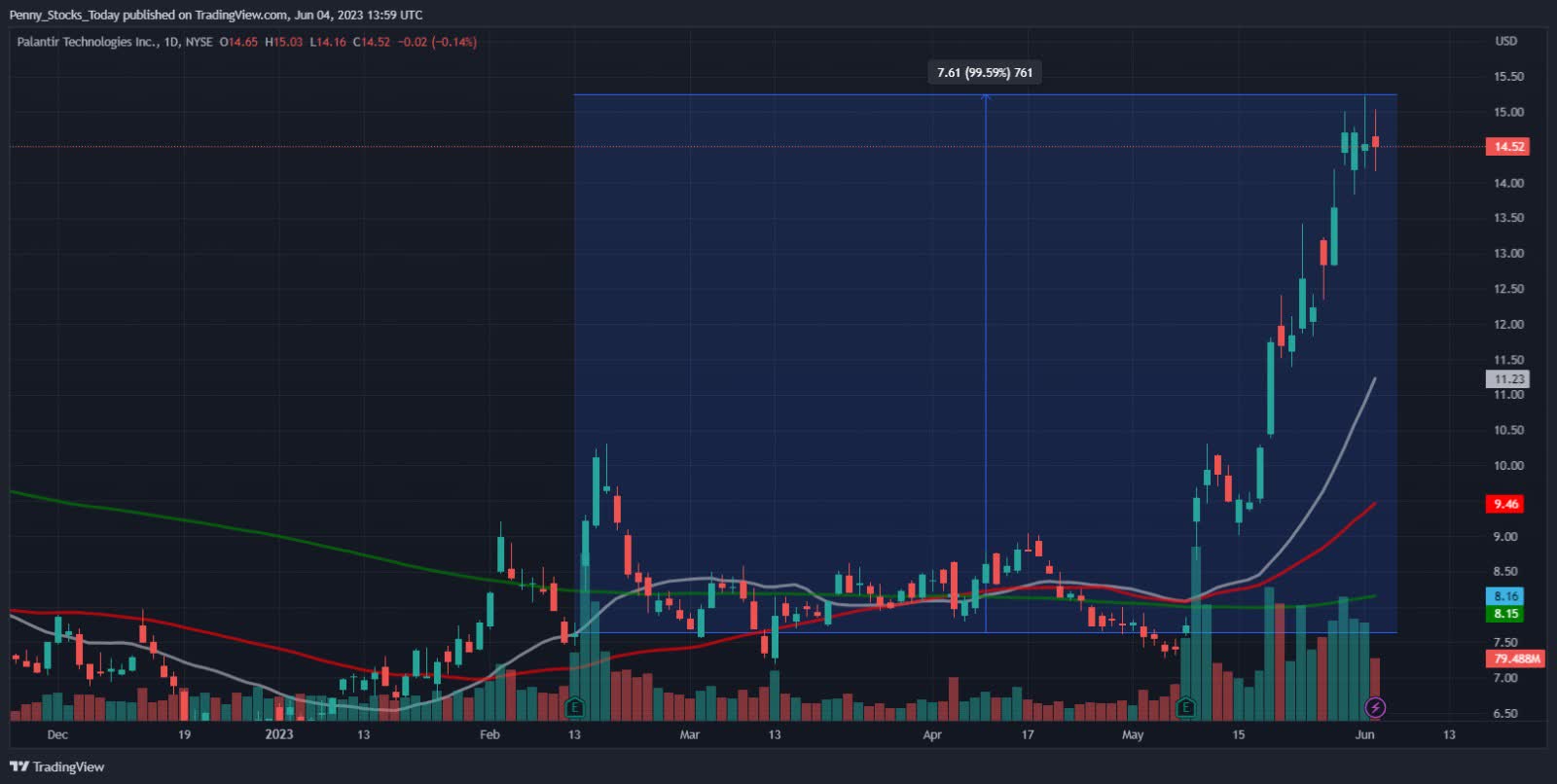Screen dimensions: 1557x784
Task: Click the 13.00 price axis label
Action: (1508, 254)
